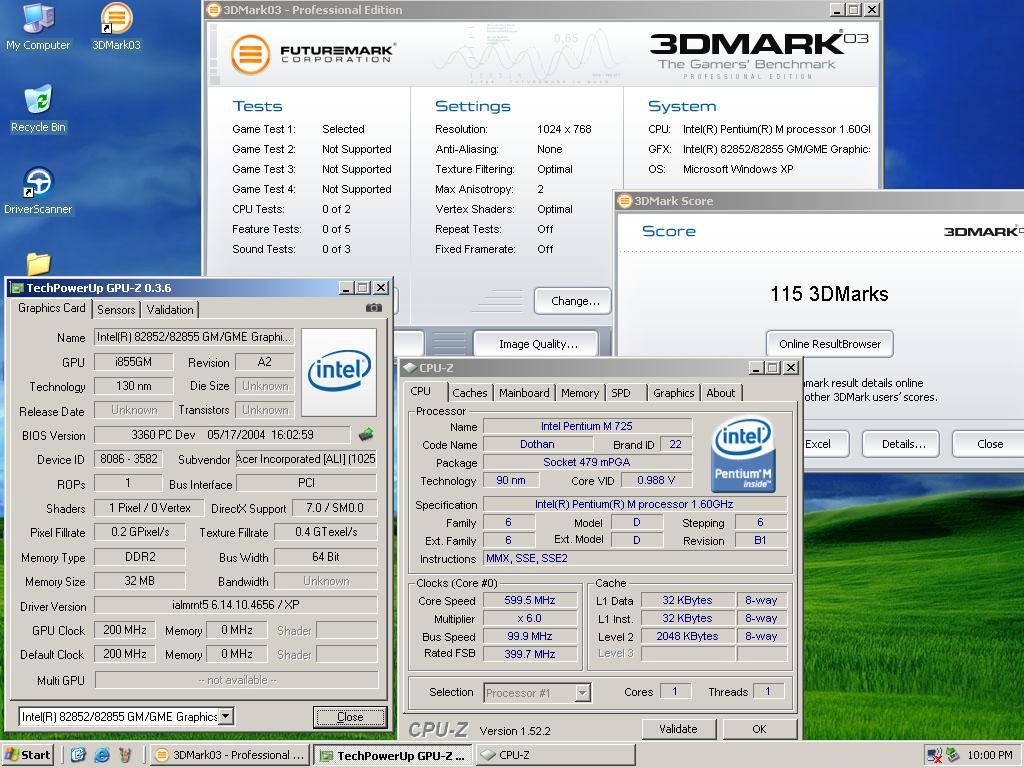Image resolution: width=1024 pixels, height=768 pixels.
Task: Click the BIOS Version field in GPU-Z
Action: click(222, 435)
